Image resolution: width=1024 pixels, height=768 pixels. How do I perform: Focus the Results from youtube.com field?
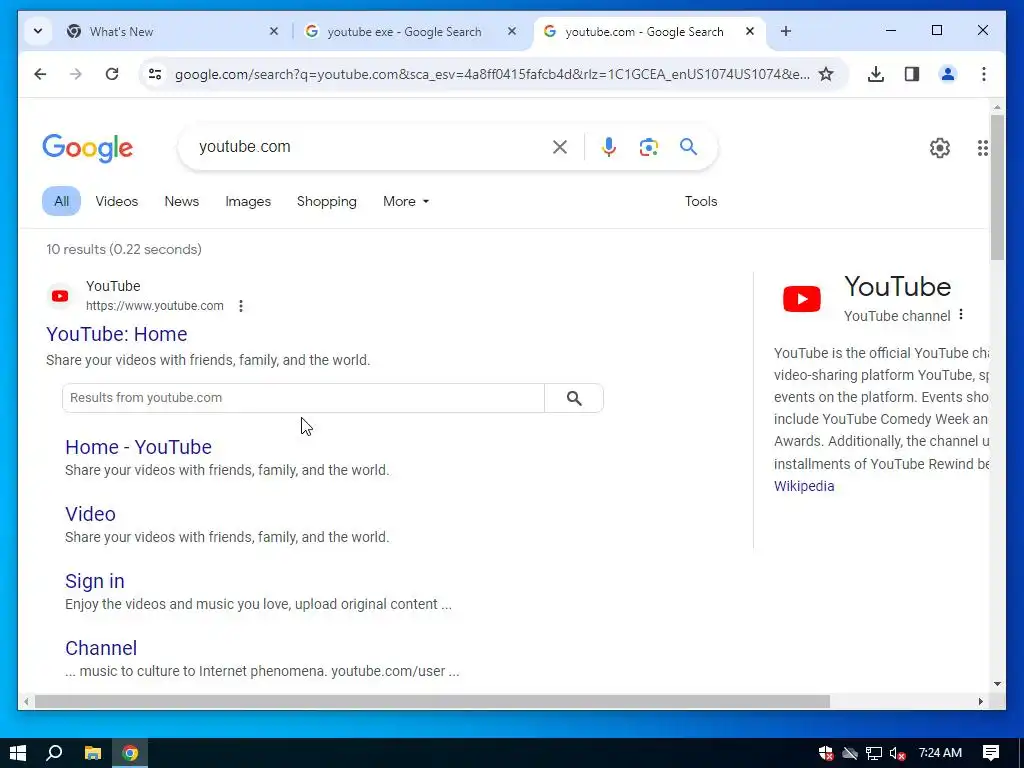(x=303, y=398)
